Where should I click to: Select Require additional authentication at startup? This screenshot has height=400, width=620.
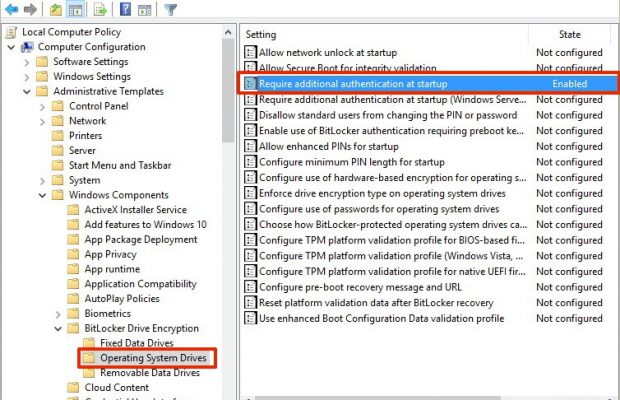352,84
